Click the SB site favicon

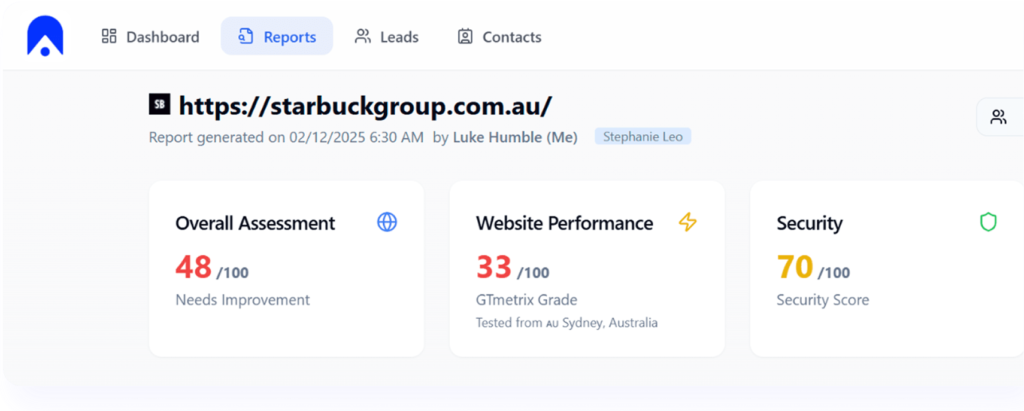coord(159,104)
